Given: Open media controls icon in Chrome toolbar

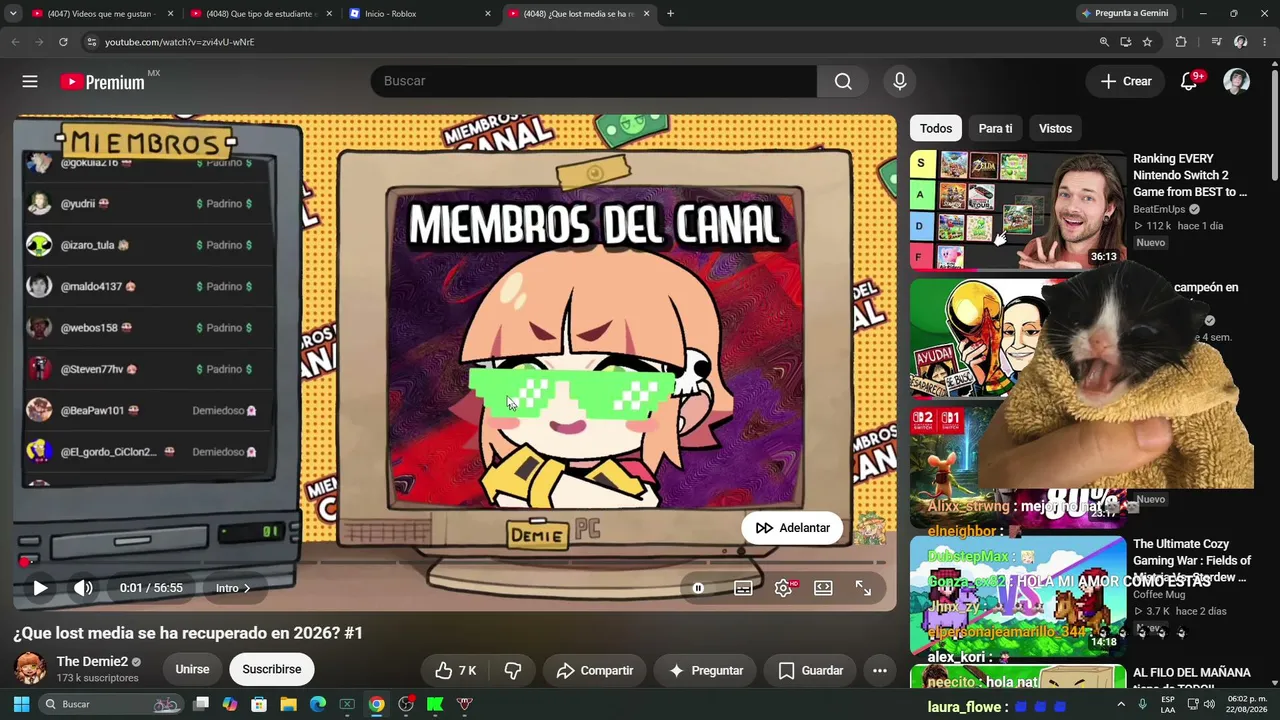Looking at the screenshot, I should tap(1216, 42).
